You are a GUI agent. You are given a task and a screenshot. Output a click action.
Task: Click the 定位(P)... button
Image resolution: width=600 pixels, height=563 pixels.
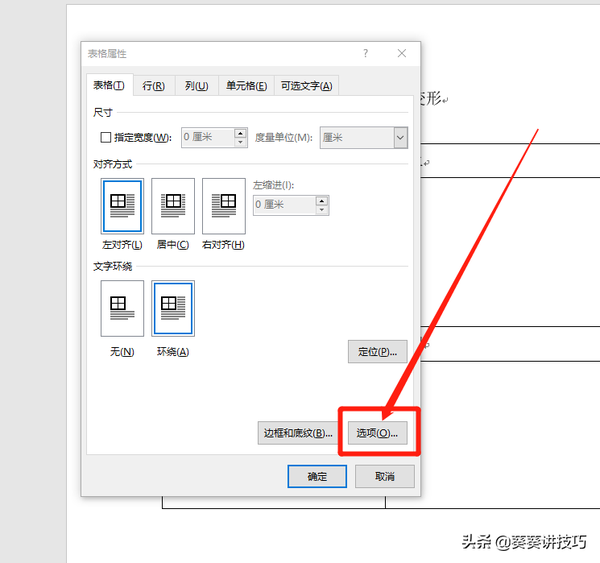click(x=377, y=351)
